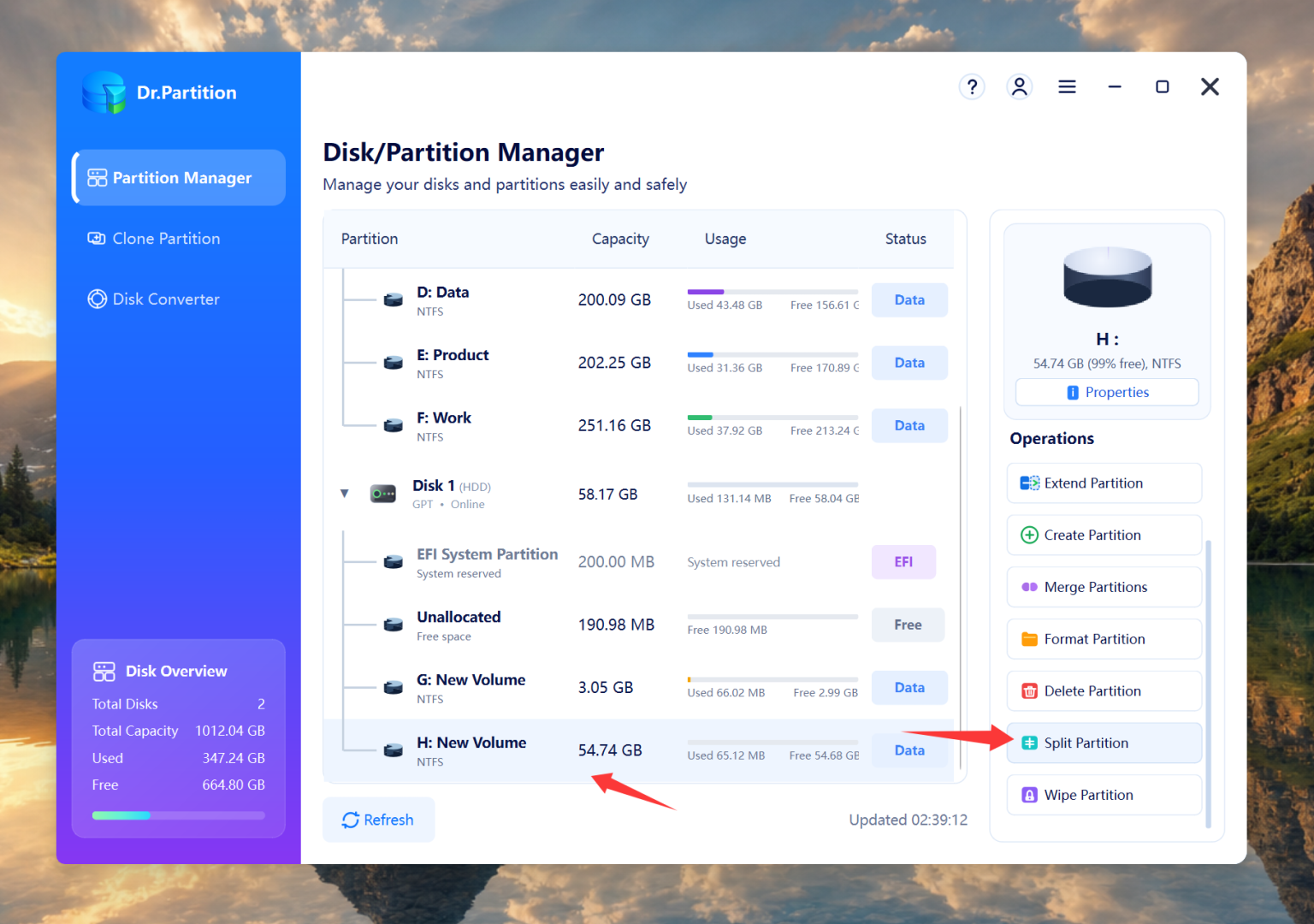Click the drive icon beside F: Work

(394, 425)
